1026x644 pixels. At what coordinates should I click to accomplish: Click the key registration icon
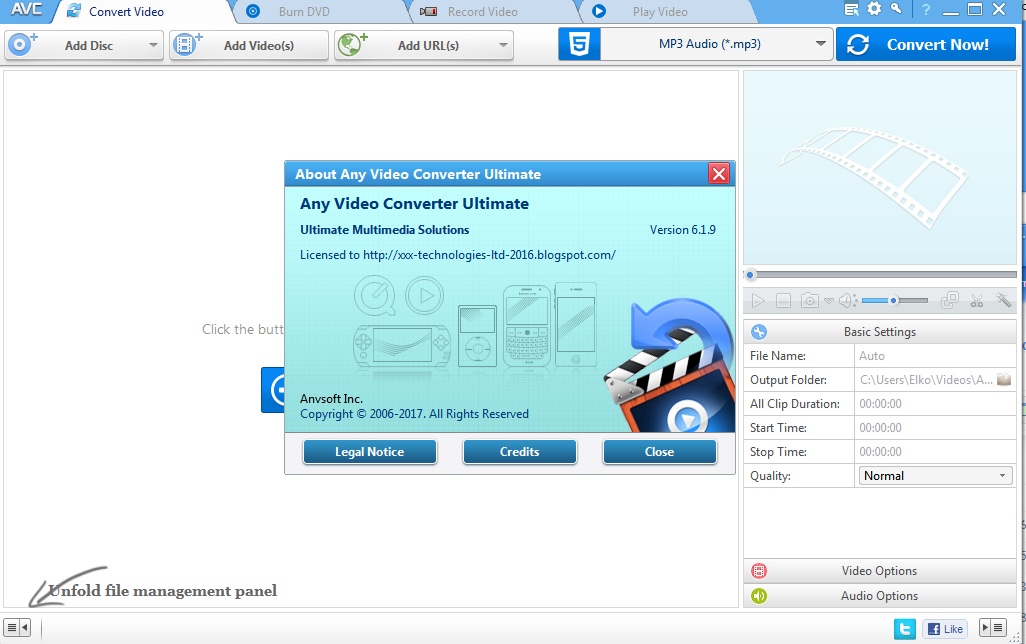coord(896,9)
